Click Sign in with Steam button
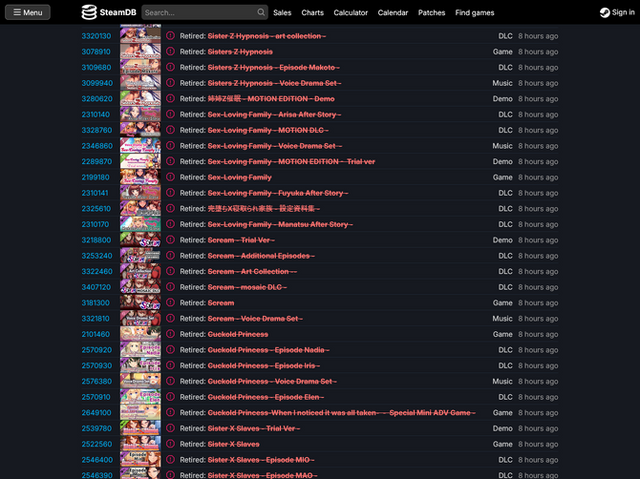The width and height of the screenshot is (640, 479). coord(616,13)
